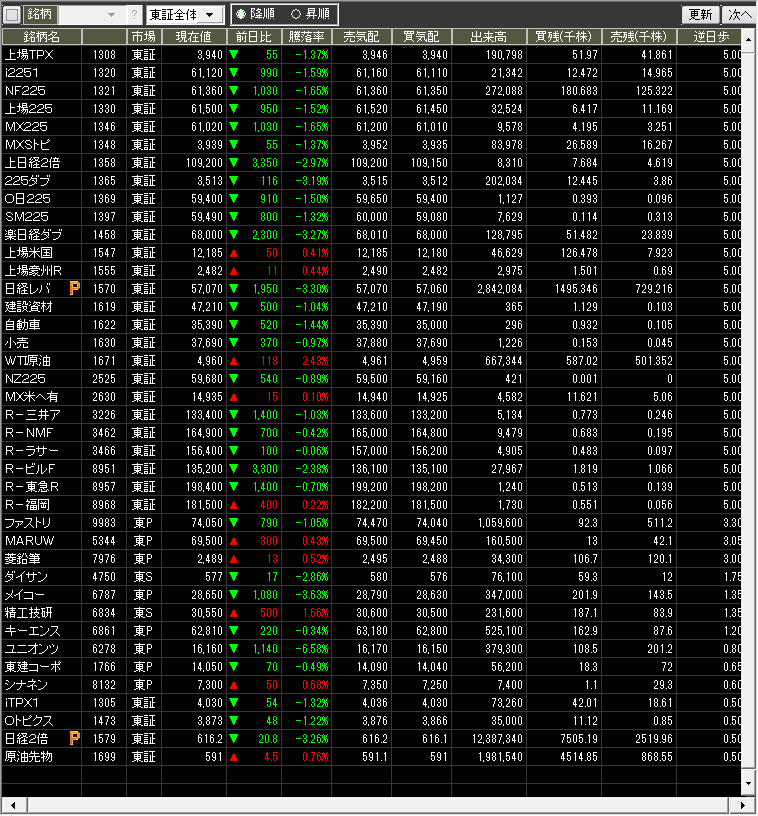Click the orange P icon beside 日経レバ
Viewport: 758px width, 816px height.
(x=74, y=288)
